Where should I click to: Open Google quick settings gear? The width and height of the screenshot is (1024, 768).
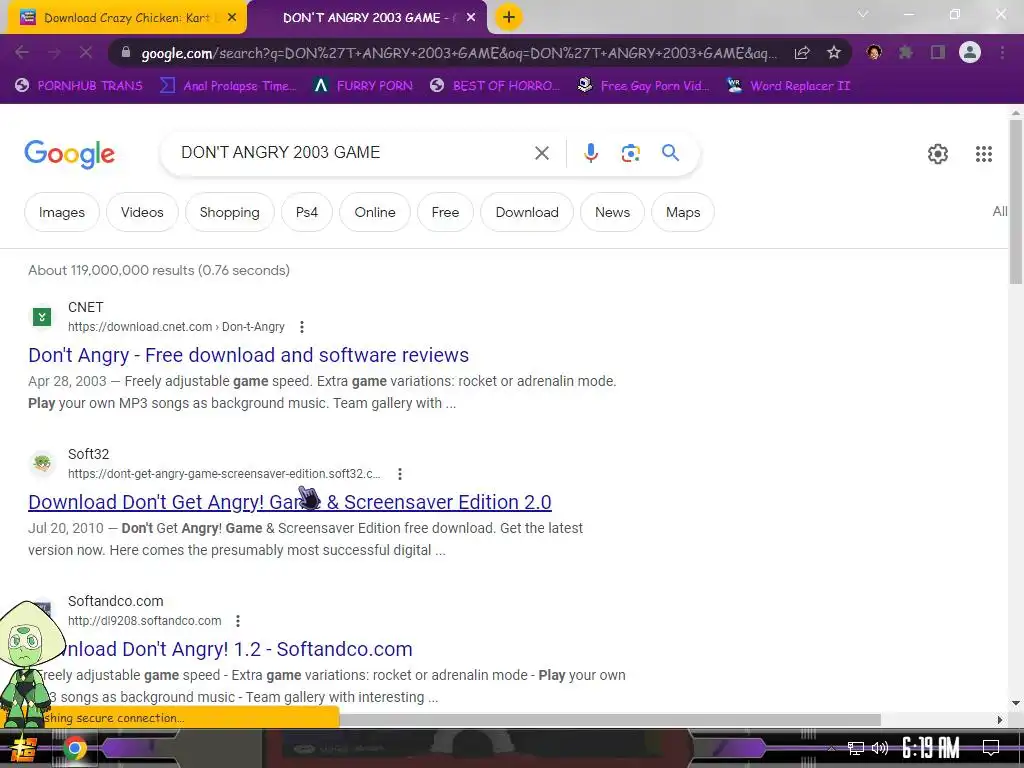coord(938,153)
